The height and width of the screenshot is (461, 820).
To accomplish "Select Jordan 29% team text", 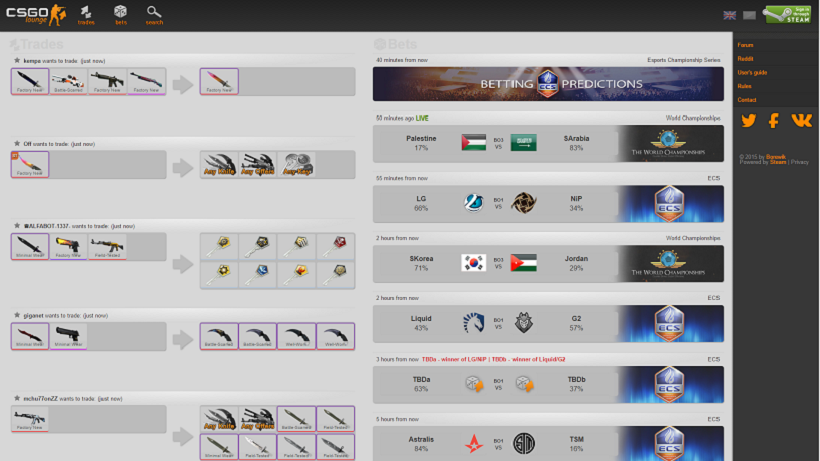I will click(576, 263).
